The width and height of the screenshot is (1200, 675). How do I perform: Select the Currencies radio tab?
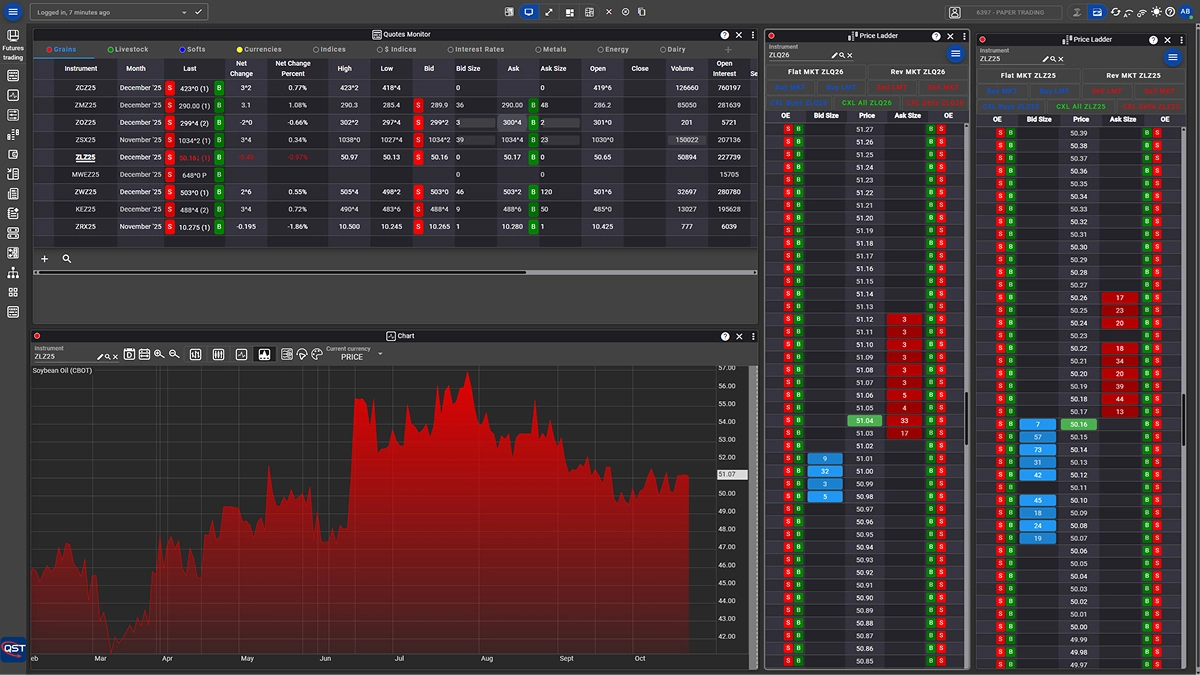pos(260,49)
